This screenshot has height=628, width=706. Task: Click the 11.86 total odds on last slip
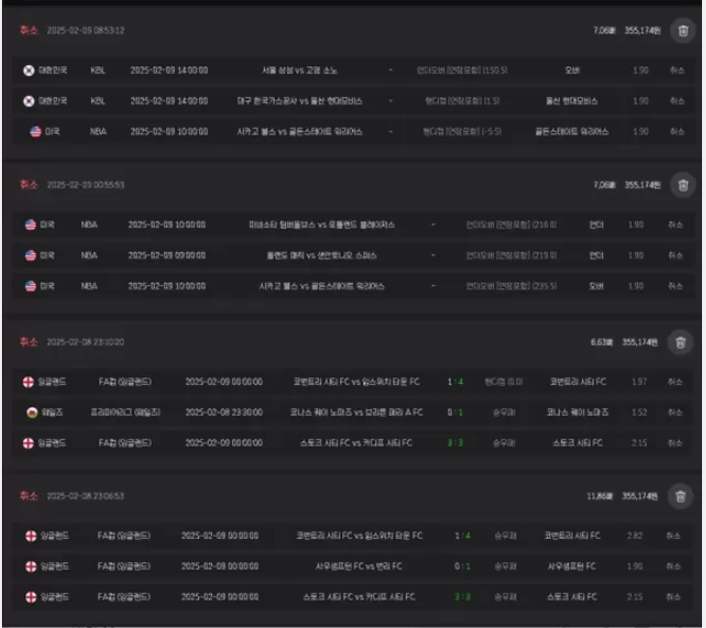(599, 496)
